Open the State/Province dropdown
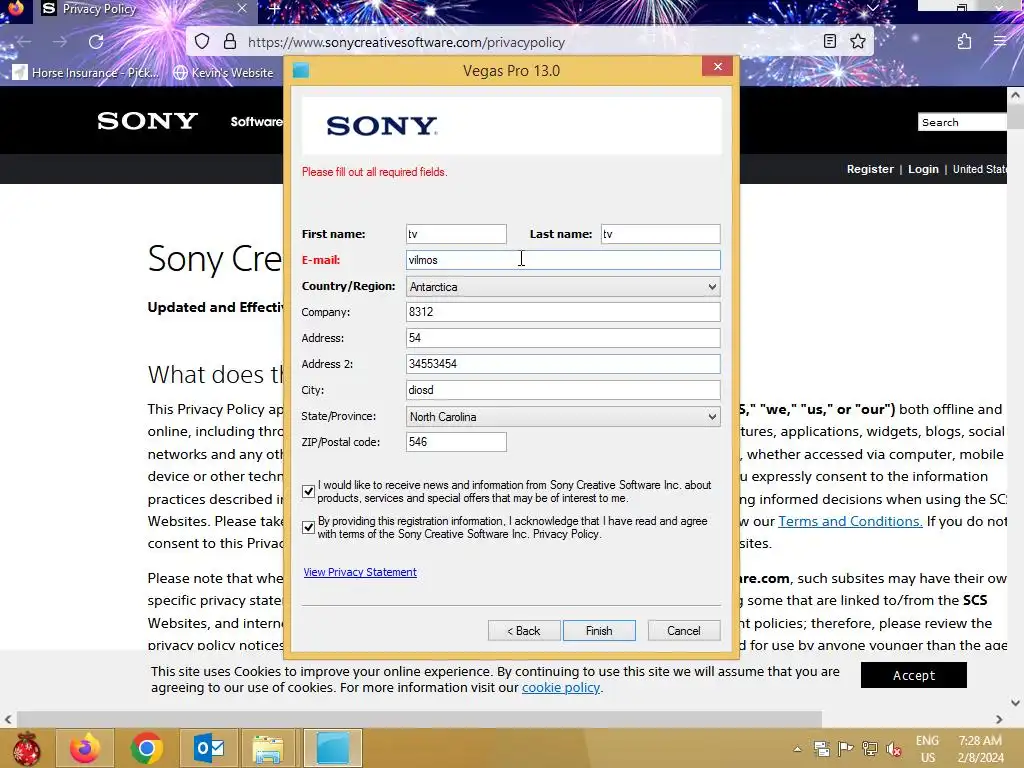This screenshot has height=768, width=1024. (563, 417)
